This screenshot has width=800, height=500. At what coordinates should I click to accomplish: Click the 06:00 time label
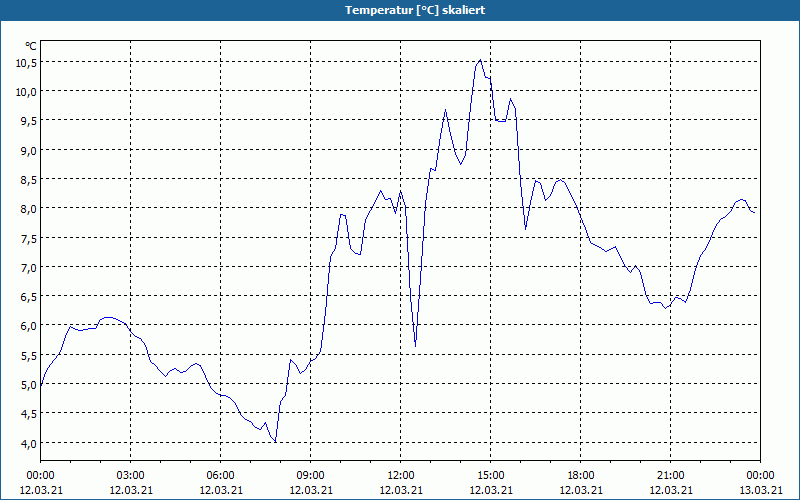point(220,476)
